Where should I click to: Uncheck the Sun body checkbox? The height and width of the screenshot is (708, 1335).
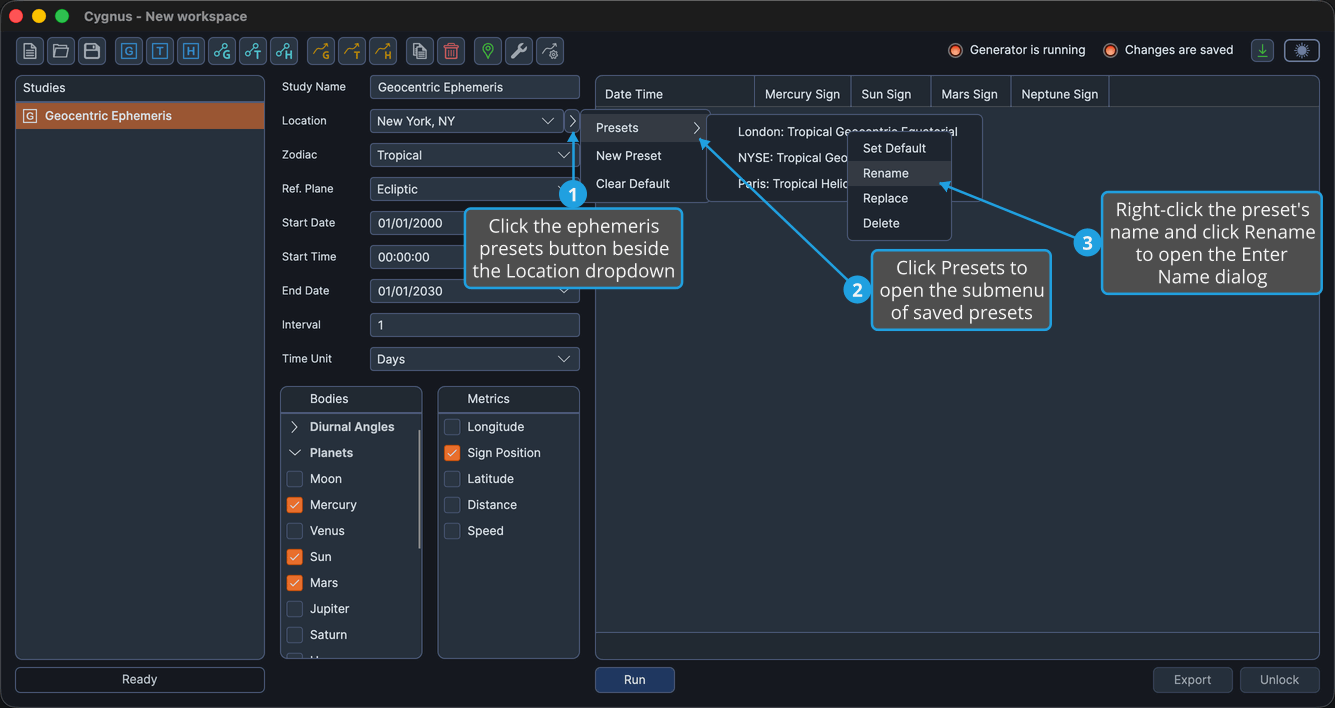pyautogui.click(x=295, y=557)
